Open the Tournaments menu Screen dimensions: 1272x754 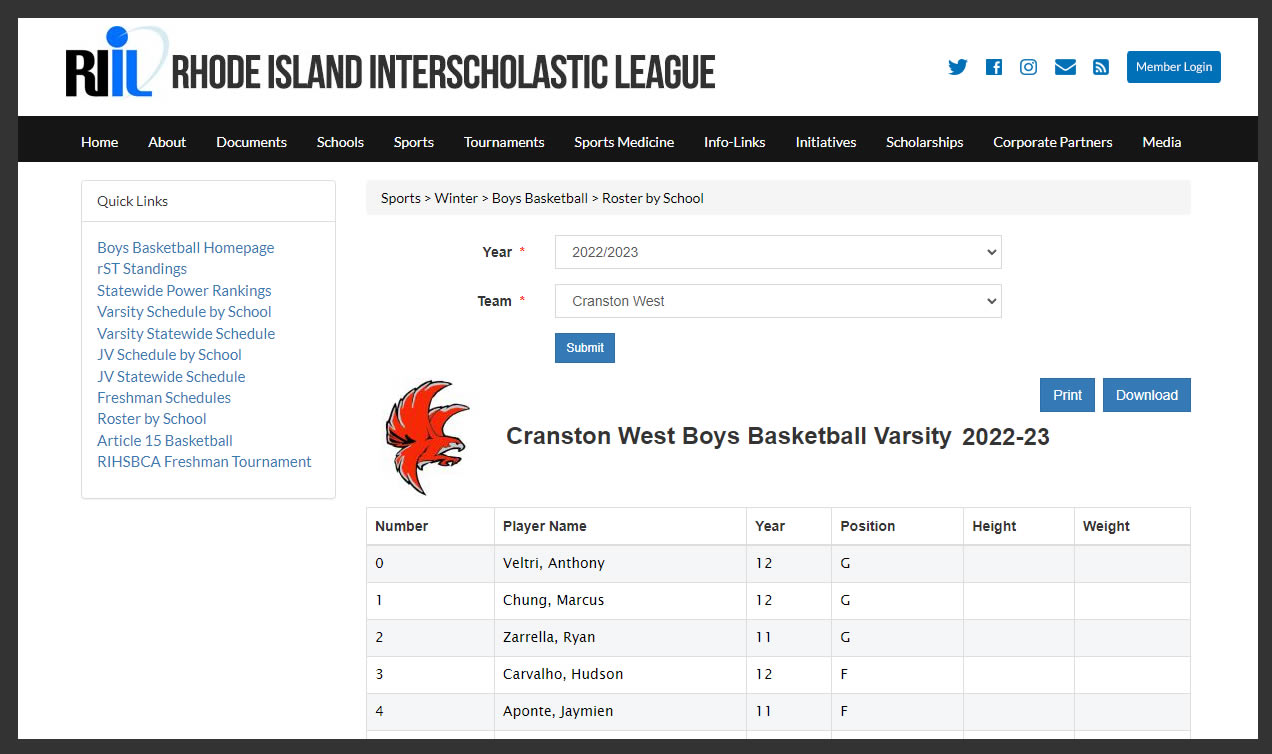click(x=504, y=142)
